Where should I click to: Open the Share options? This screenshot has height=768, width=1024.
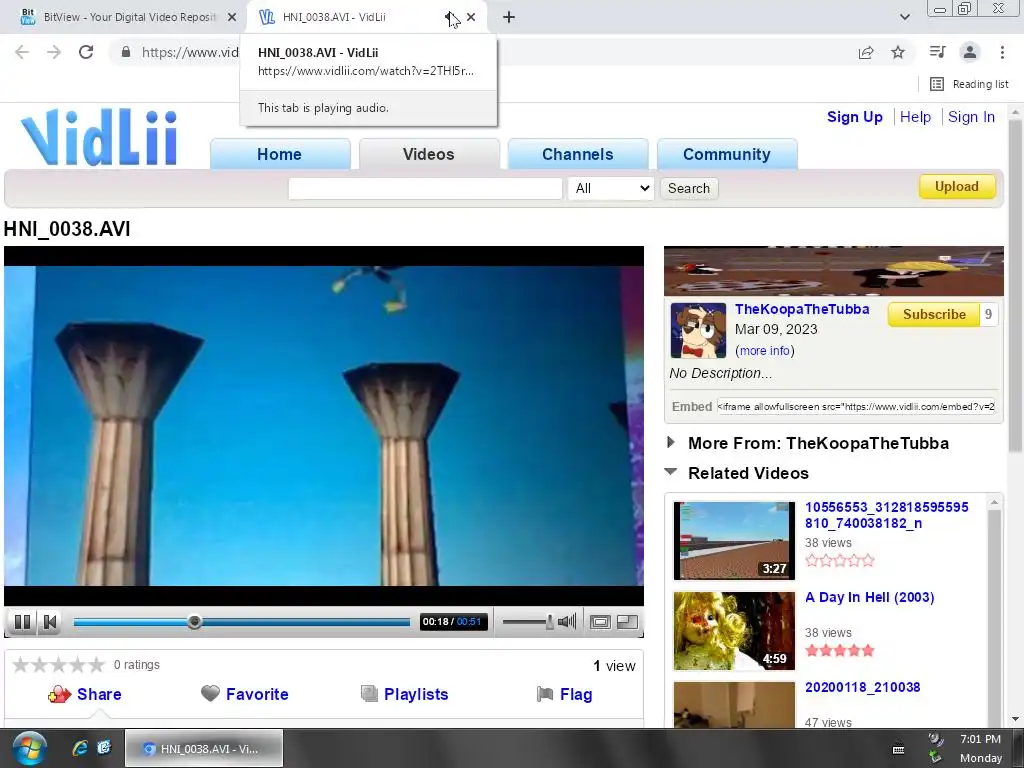pyautogui.click(x=85, y=694)
